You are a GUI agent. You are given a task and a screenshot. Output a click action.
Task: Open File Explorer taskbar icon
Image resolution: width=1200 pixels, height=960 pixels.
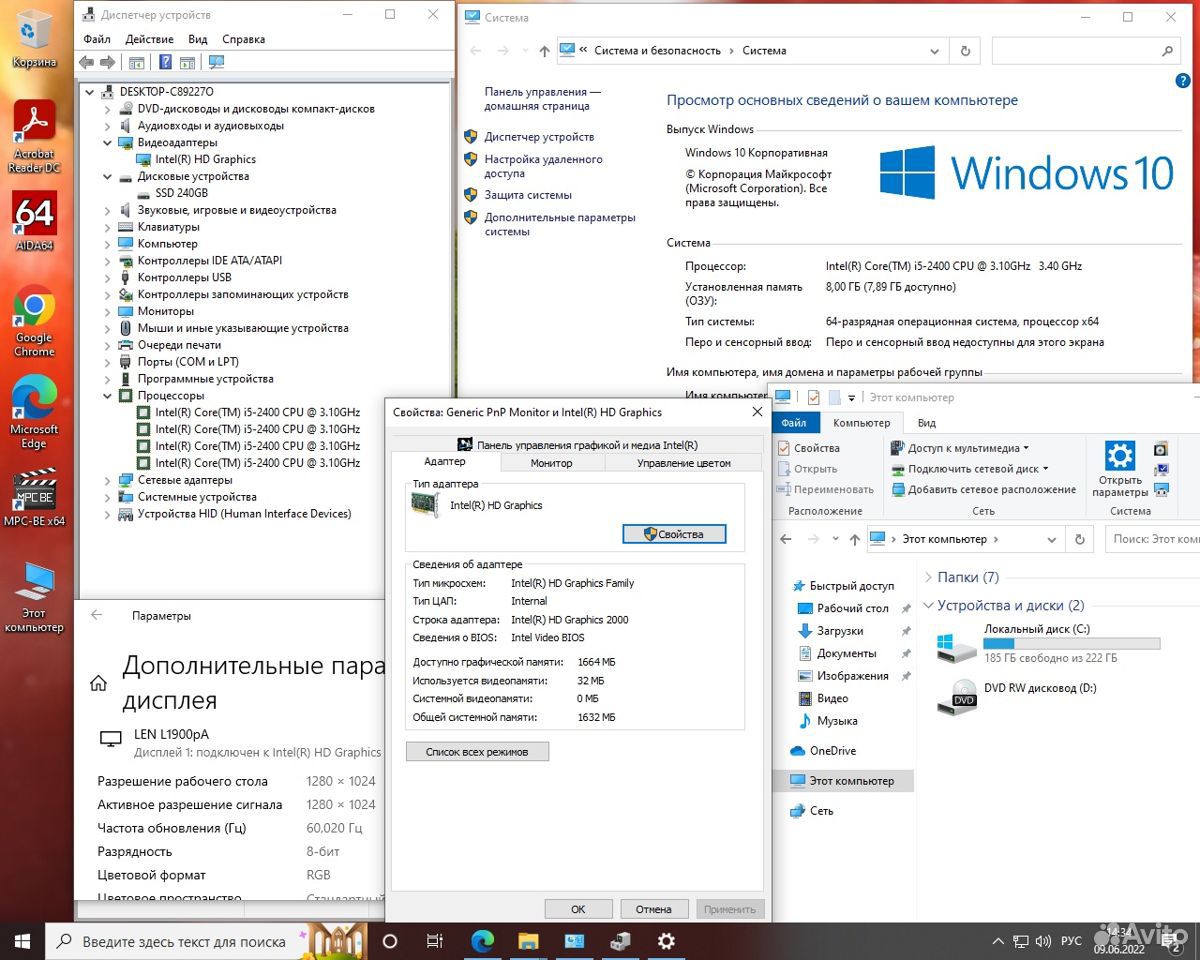click(528, 941)
